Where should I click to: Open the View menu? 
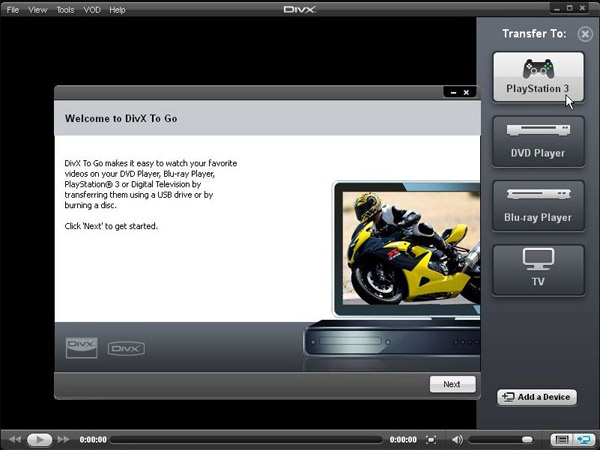[37, 10]
